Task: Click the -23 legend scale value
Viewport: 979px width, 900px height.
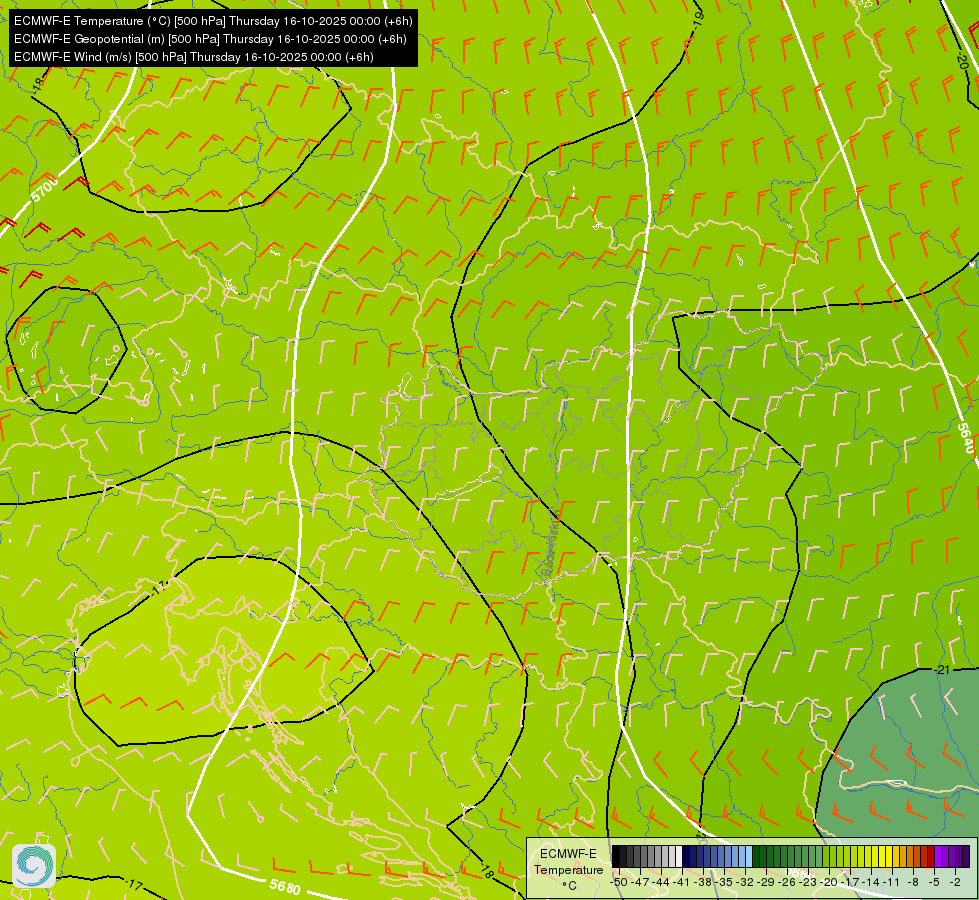Action: tap(808, 883)
